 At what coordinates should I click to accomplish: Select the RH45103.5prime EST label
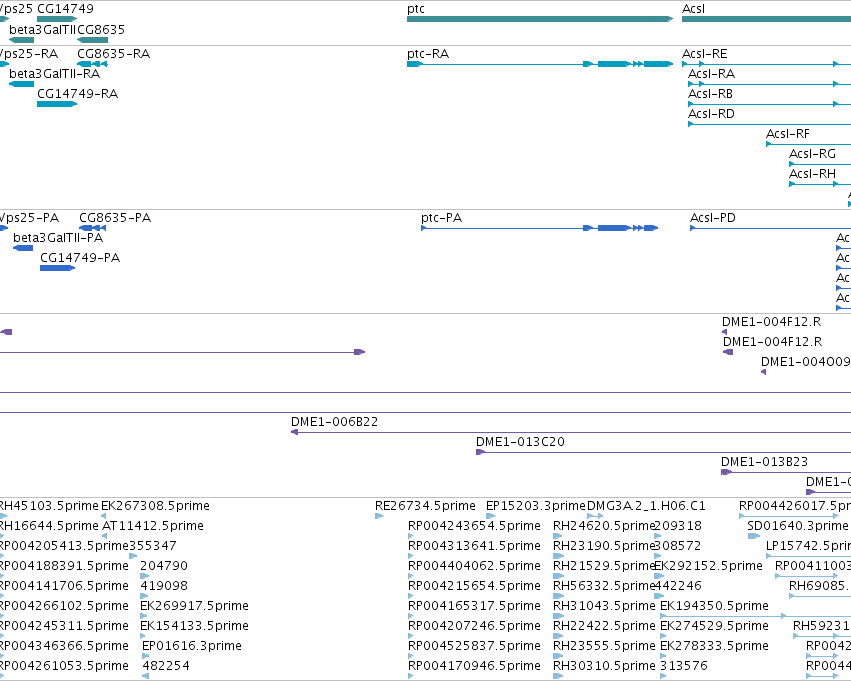48,506
